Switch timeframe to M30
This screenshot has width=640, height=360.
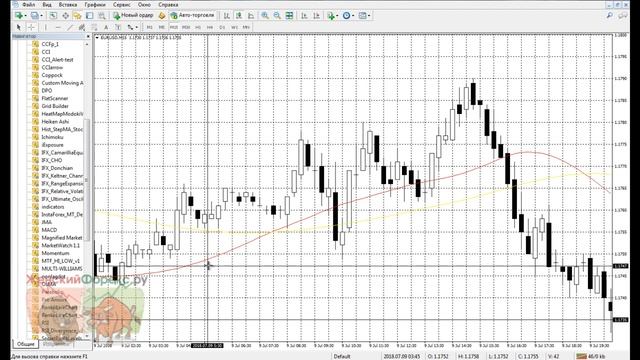coord(186,27)
